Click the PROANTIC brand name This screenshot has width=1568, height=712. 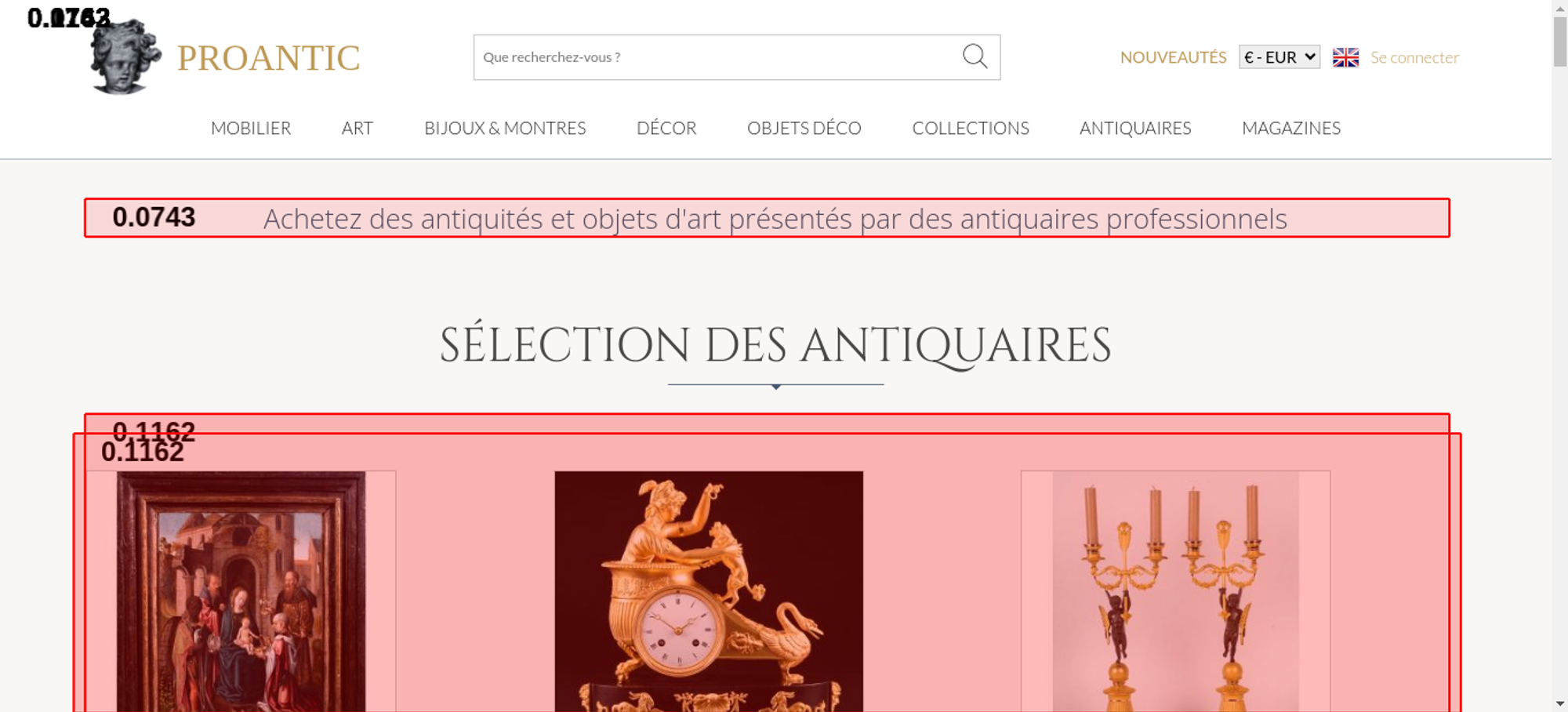click(268, 58)
